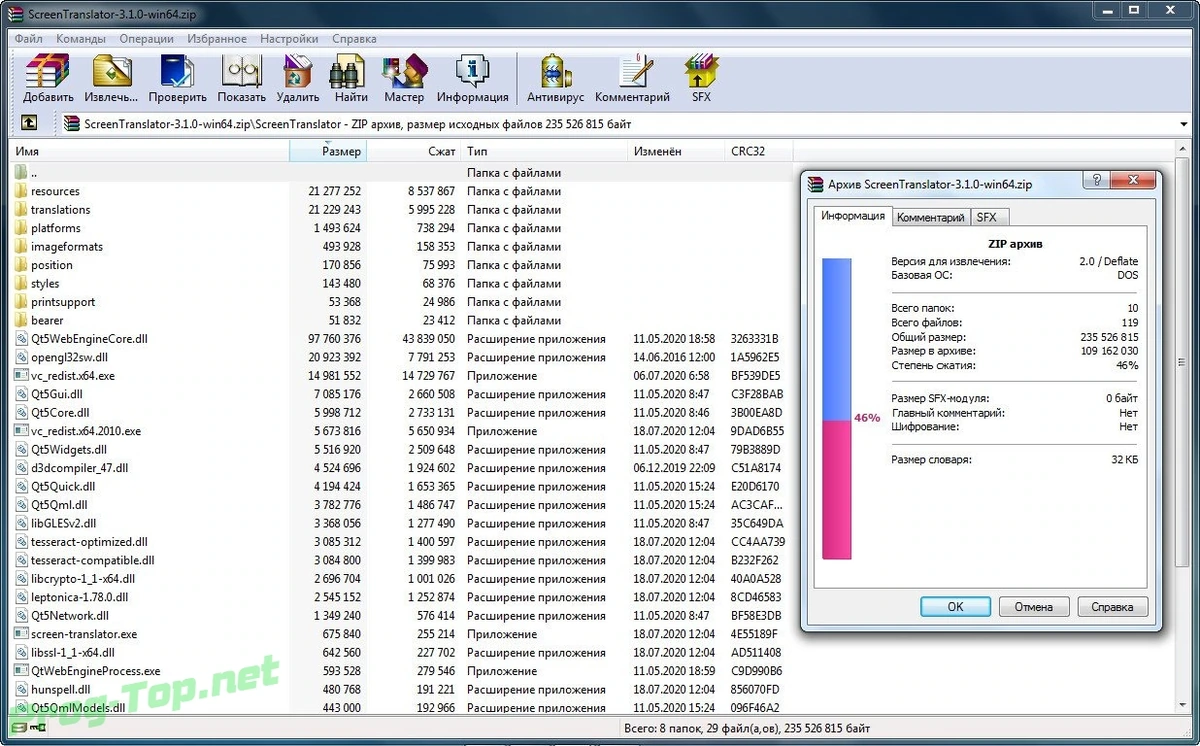Click the platforms folder icon
The image size is (1200, 746).
(x=21, y=228)
